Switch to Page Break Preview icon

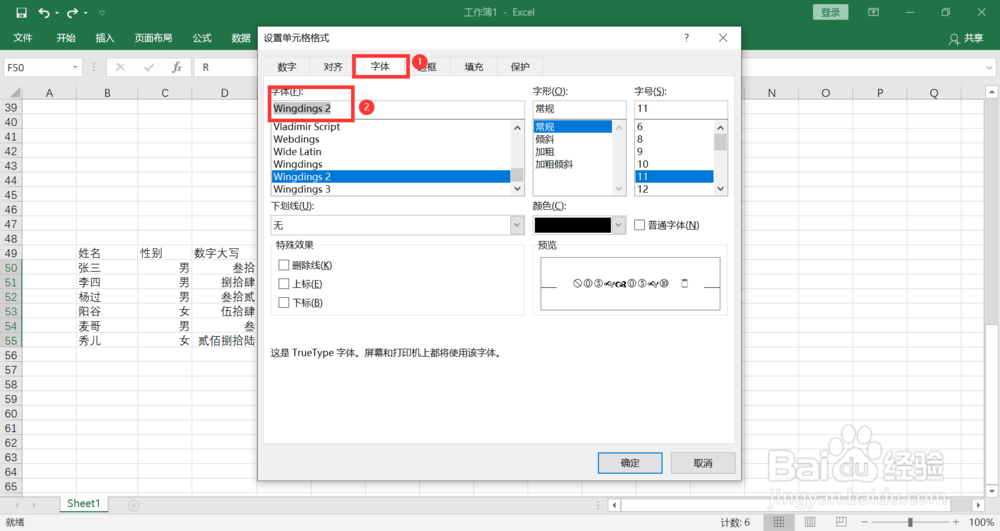841,522
